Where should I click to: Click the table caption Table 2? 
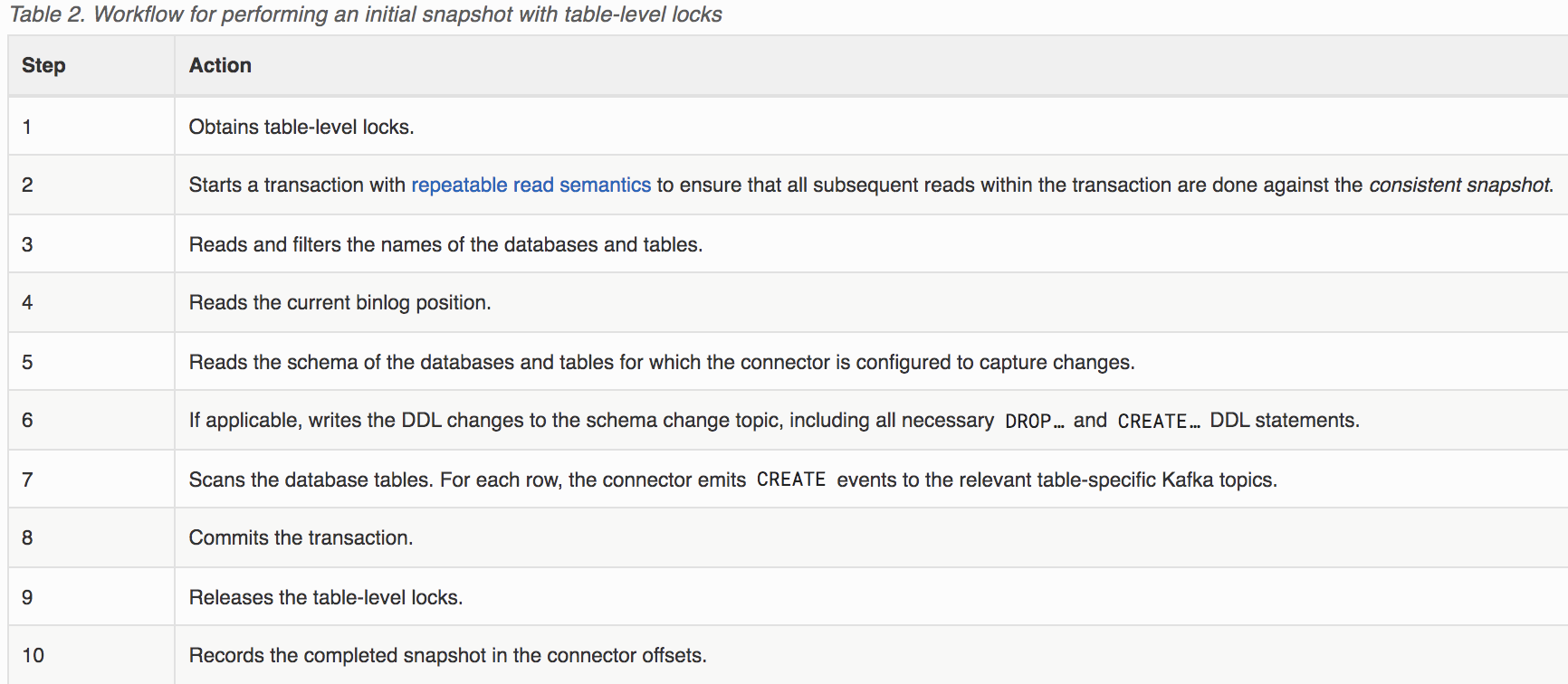[x=365, y=14]
